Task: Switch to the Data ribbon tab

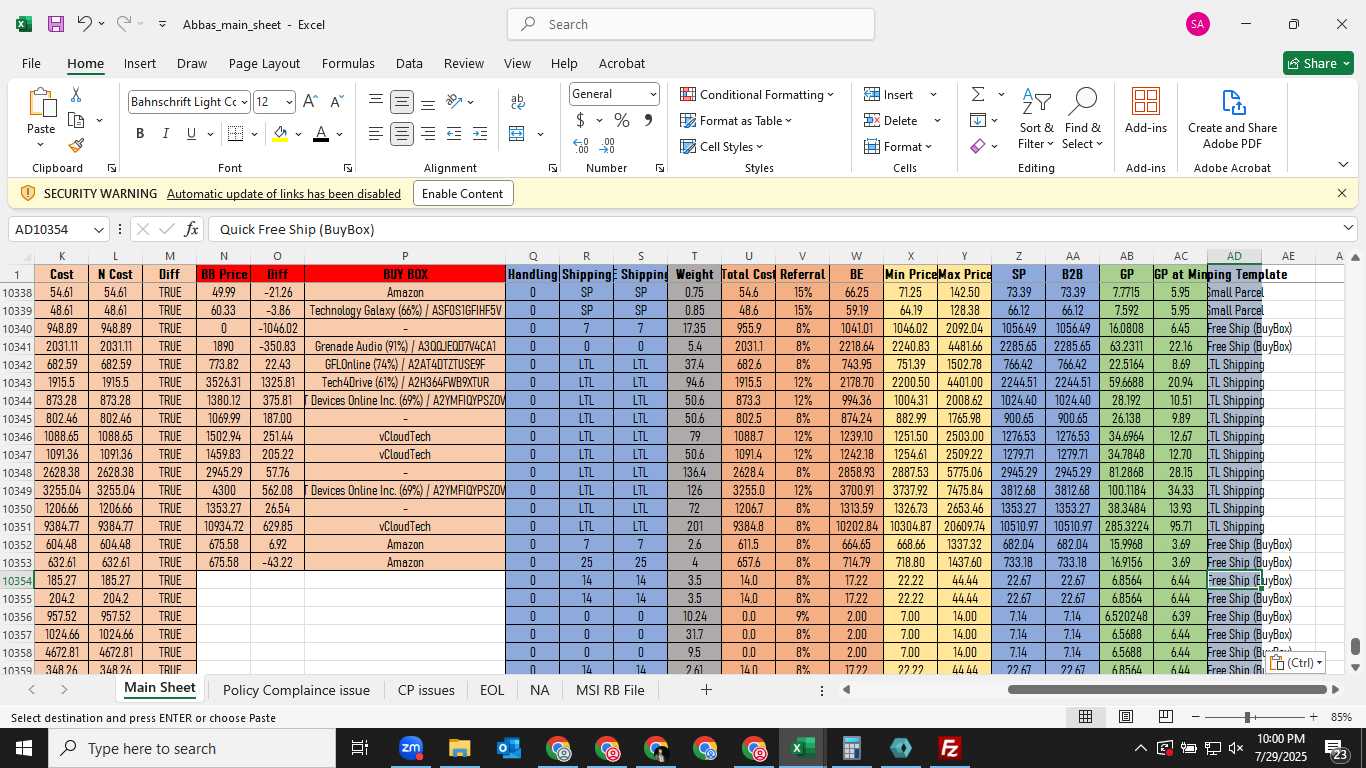Action: pyautogui.click(x=409, y=63)
